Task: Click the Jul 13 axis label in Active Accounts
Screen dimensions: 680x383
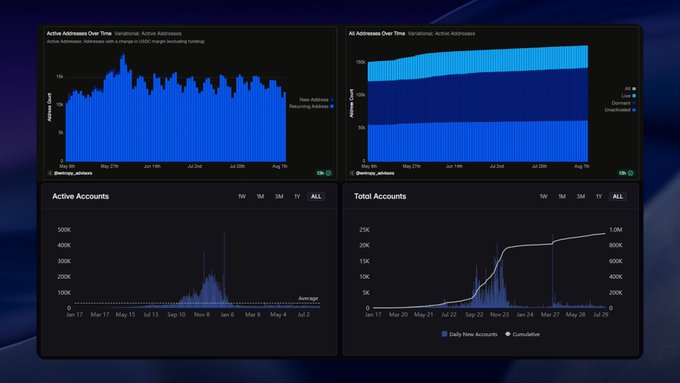Action: 150,314
